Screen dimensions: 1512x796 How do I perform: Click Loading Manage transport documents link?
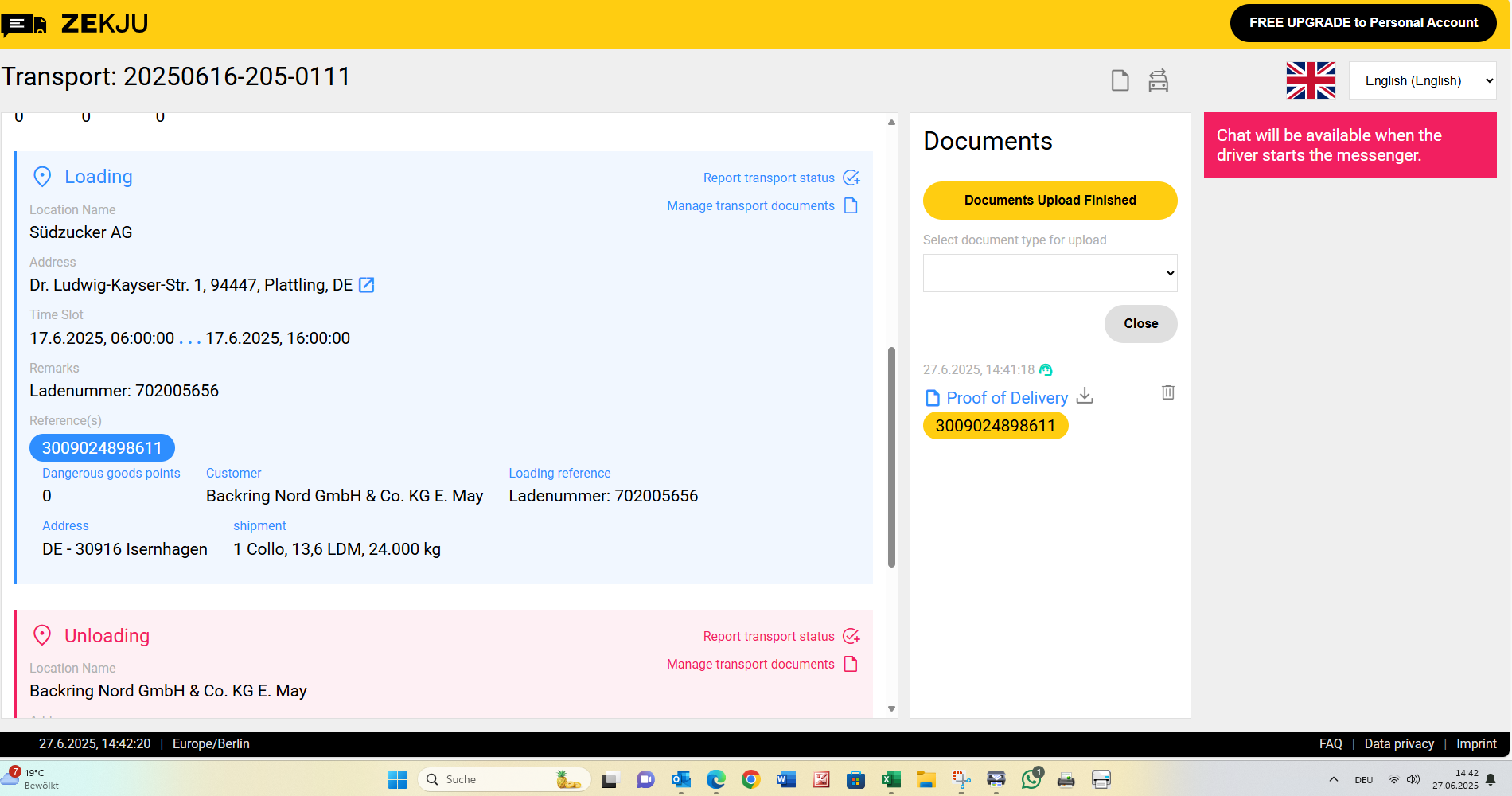[750, 205]
